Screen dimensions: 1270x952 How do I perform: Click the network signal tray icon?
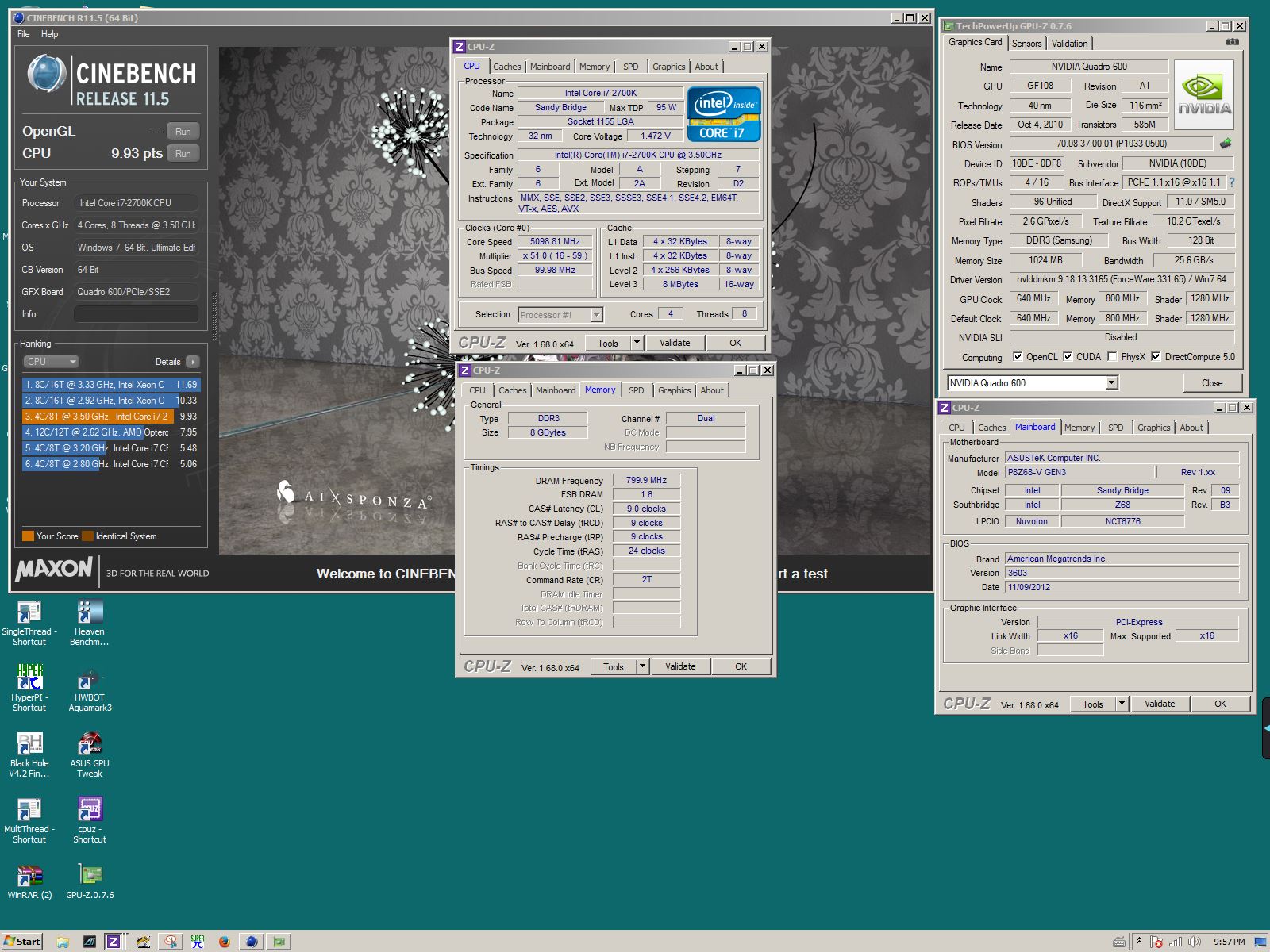point(1176,942)
